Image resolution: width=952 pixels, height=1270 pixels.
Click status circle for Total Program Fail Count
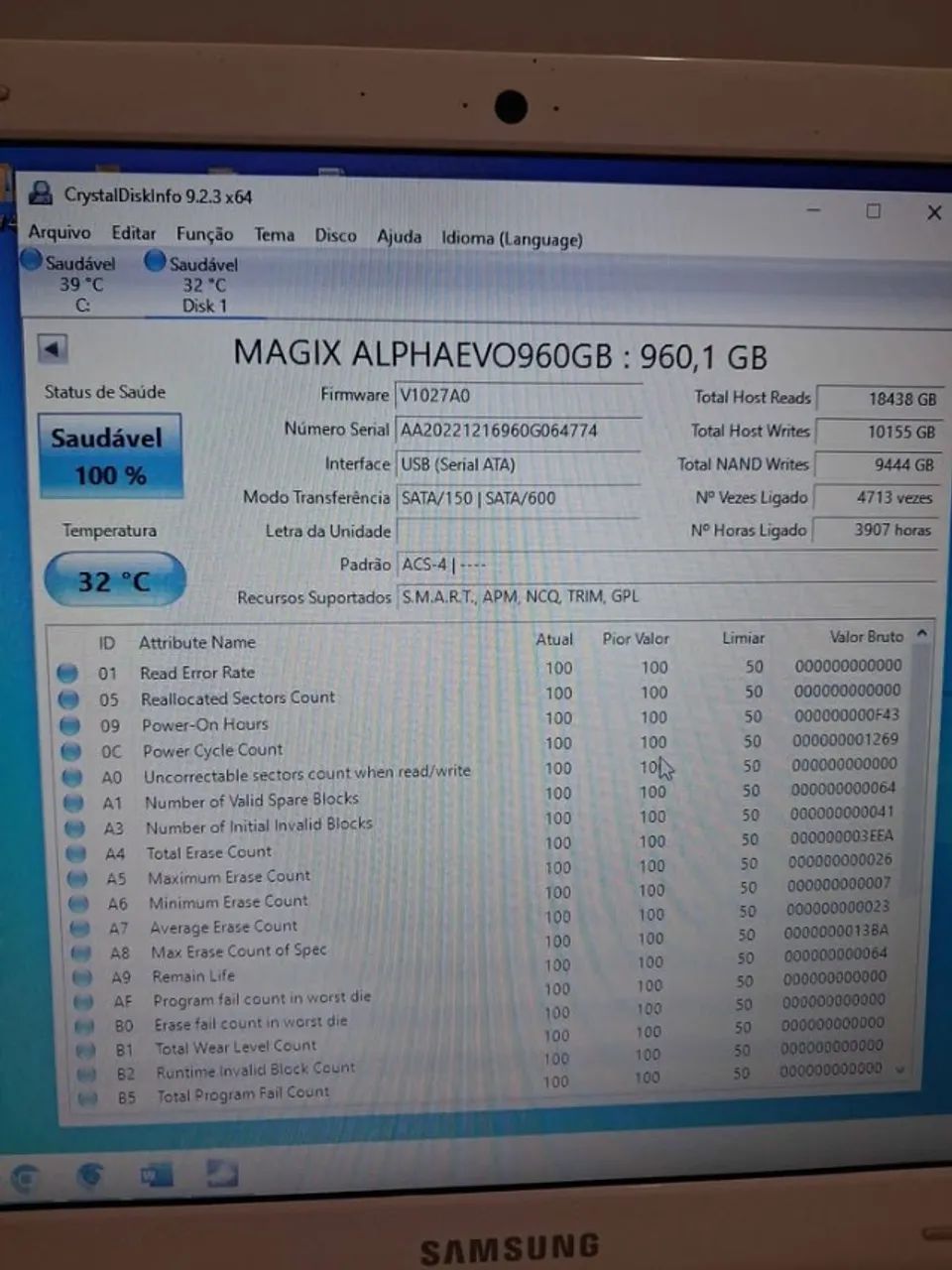[88, 1097]
